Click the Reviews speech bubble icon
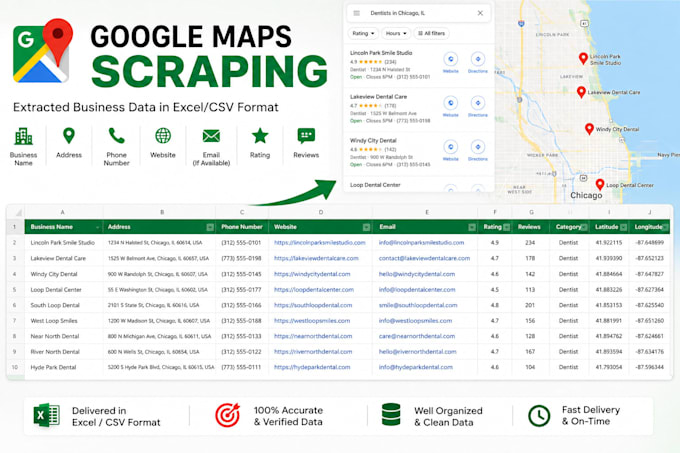Screen dimensions: 680x453 [x=306, y=136]
